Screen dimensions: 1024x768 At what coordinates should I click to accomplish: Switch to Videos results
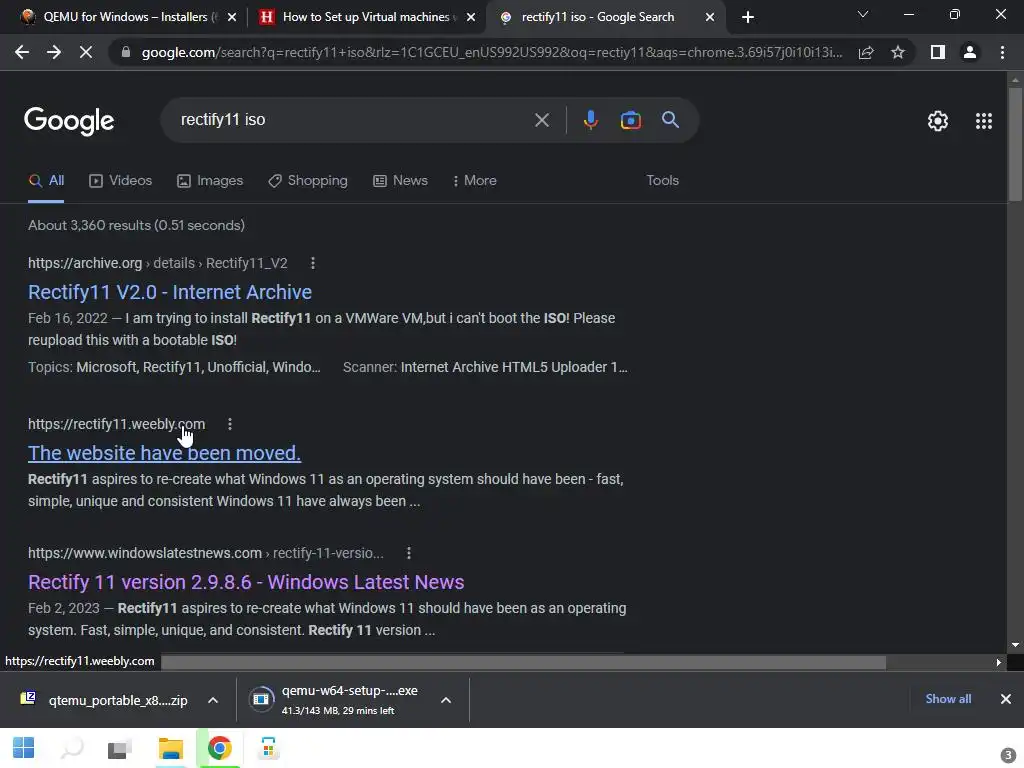click(x=120, y=181)
